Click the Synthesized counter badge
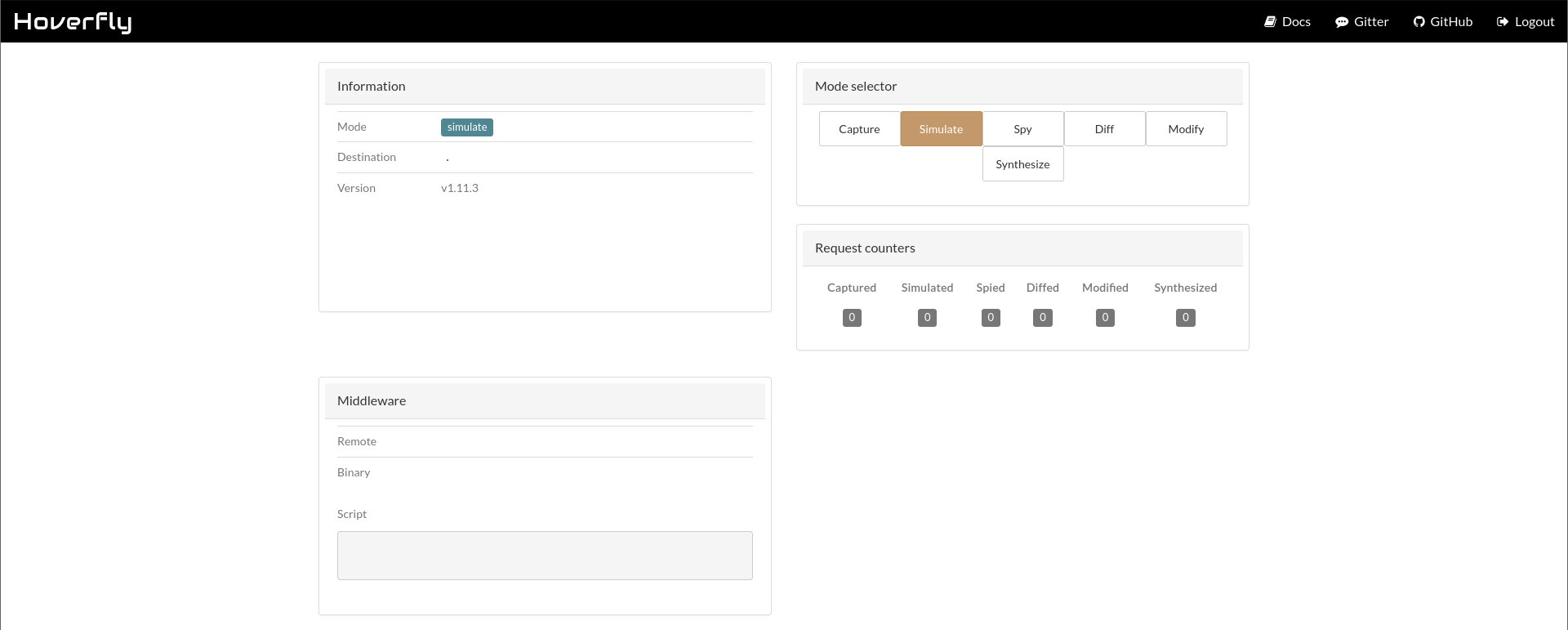 point(1186,318)
